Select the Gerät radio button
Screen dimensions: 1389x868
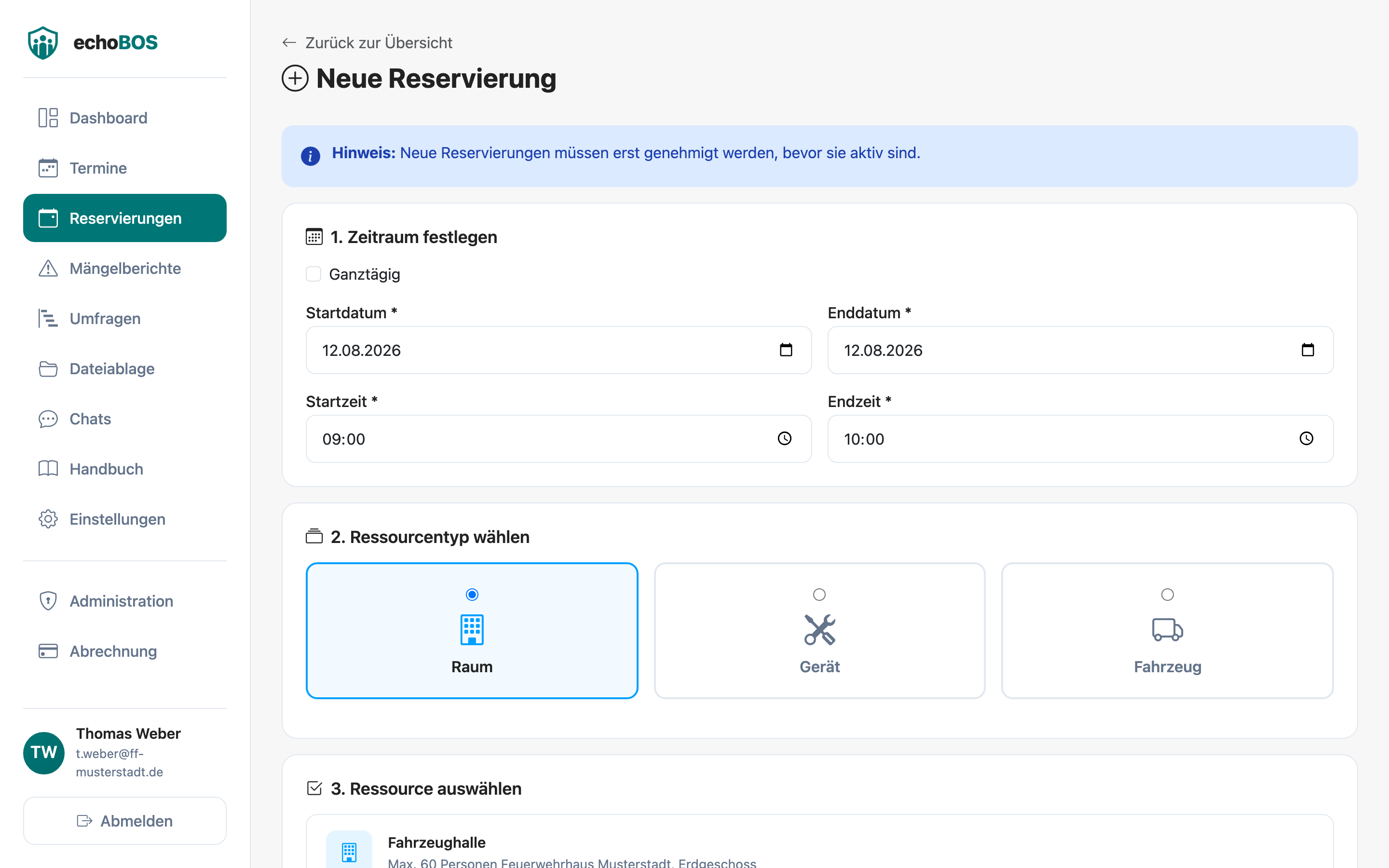[x=819, y=595]
